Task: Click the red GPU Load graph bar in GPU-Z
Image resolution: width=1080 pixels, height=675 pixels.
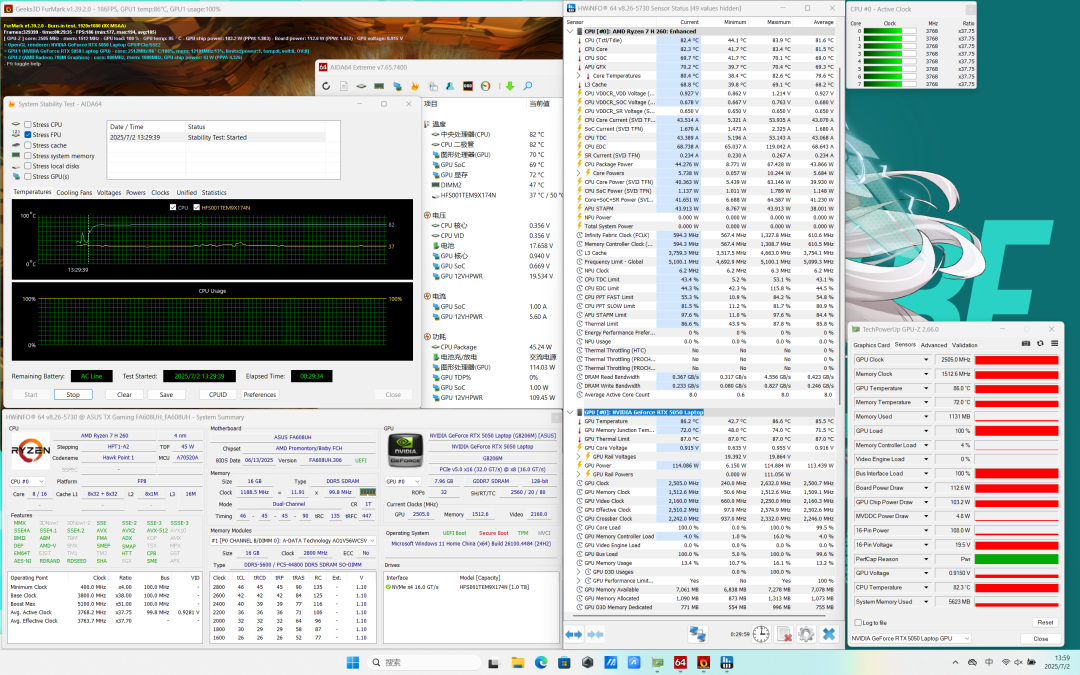Action: click(x=1017, y=431)
